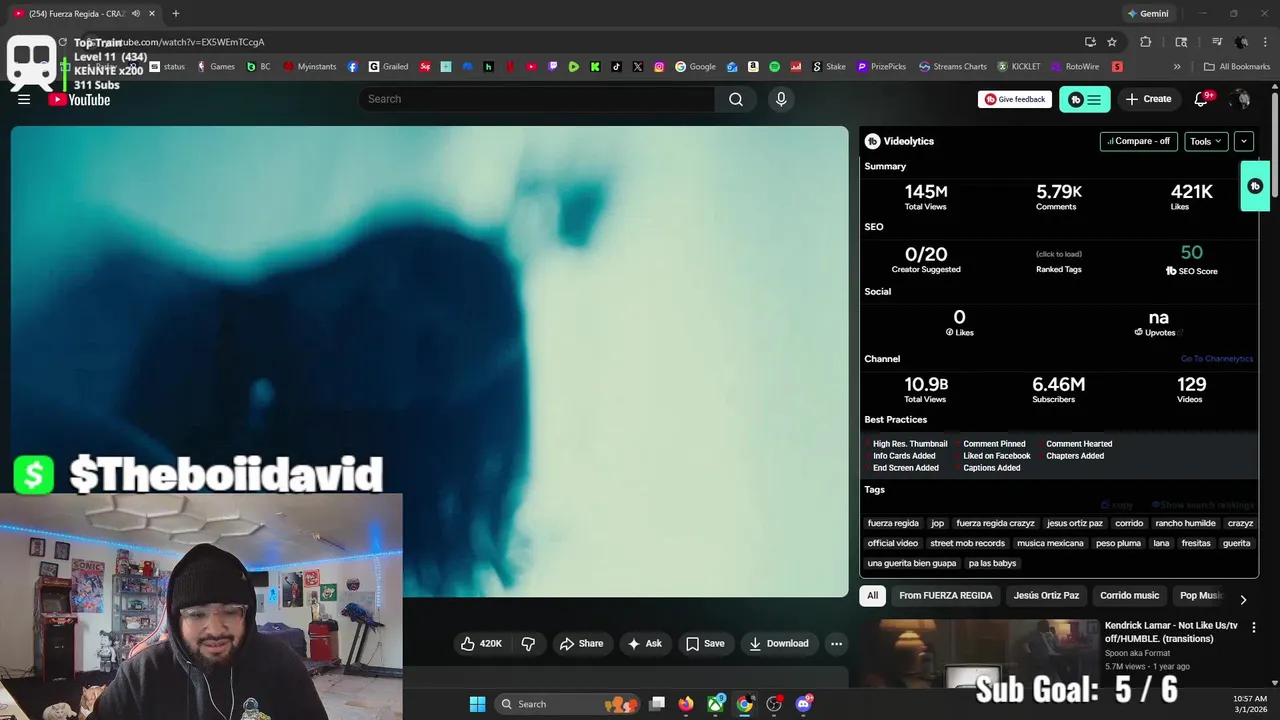Click the 'fuerza regida' tag
This screenshot has width=1280, height=720.
893,523
